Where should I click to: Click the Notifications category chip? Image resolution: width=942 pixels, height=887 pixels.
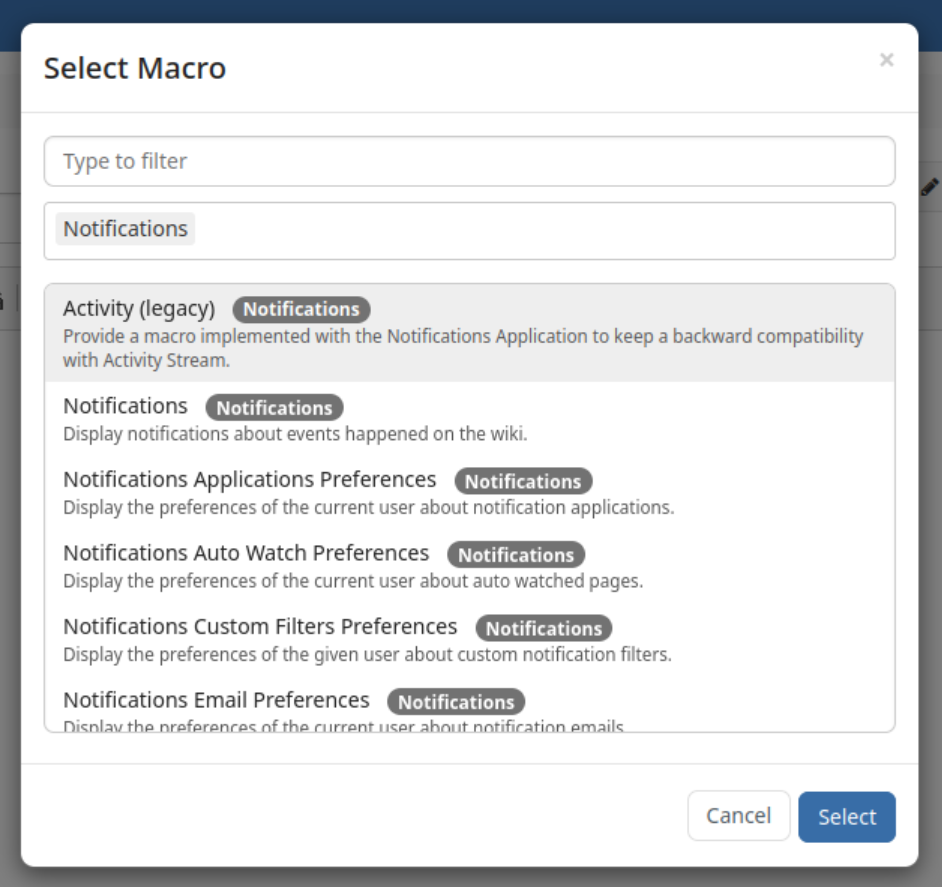(x=125, y=229)
